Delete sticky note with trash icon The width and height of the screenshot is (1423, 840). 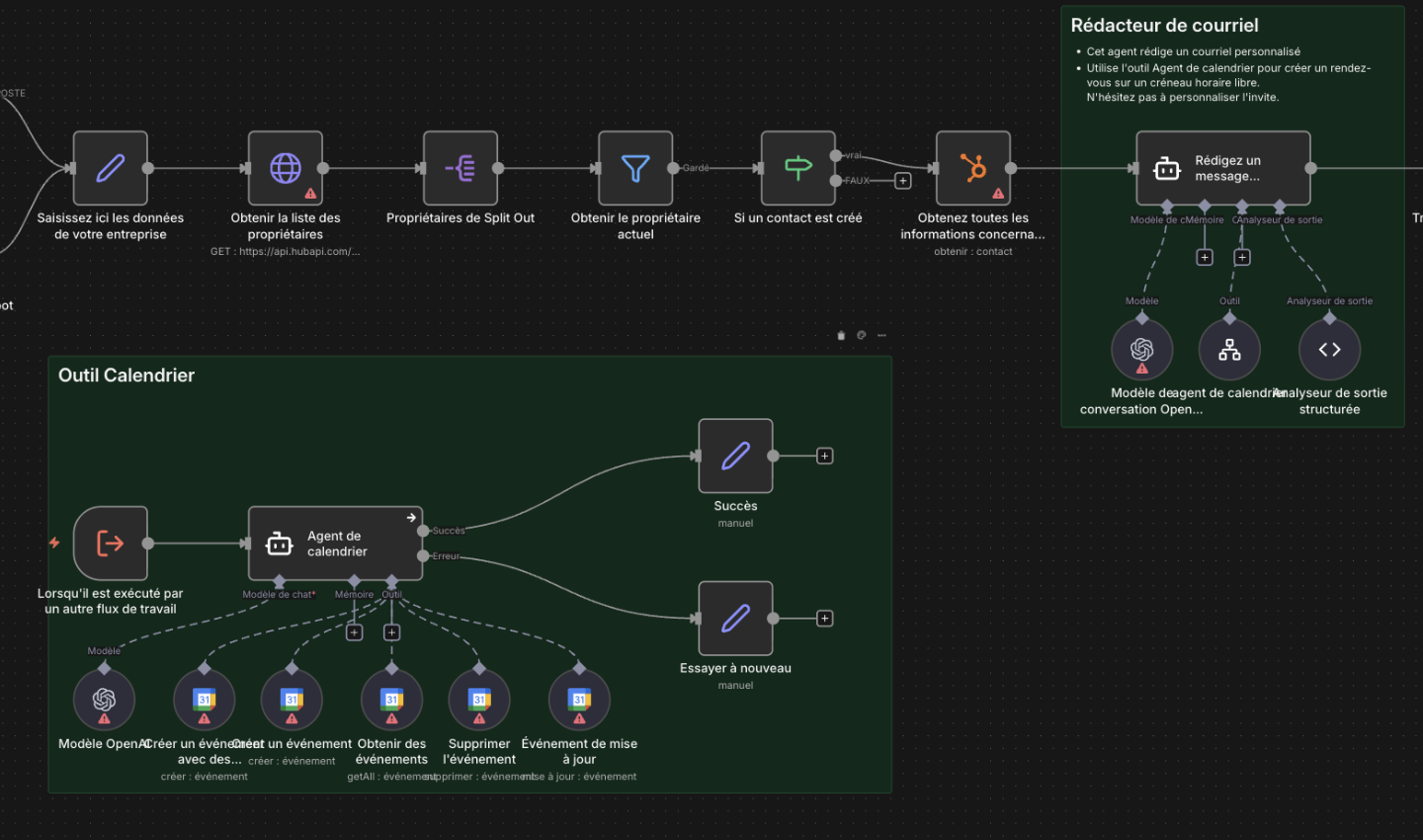click(x=841, y=336)
